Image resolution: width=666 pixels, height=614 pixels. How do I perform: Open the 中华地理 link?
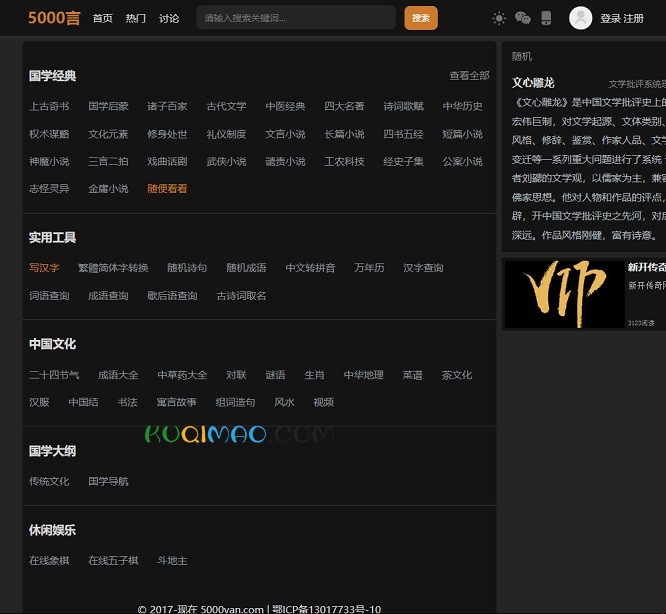click(364, 375)
